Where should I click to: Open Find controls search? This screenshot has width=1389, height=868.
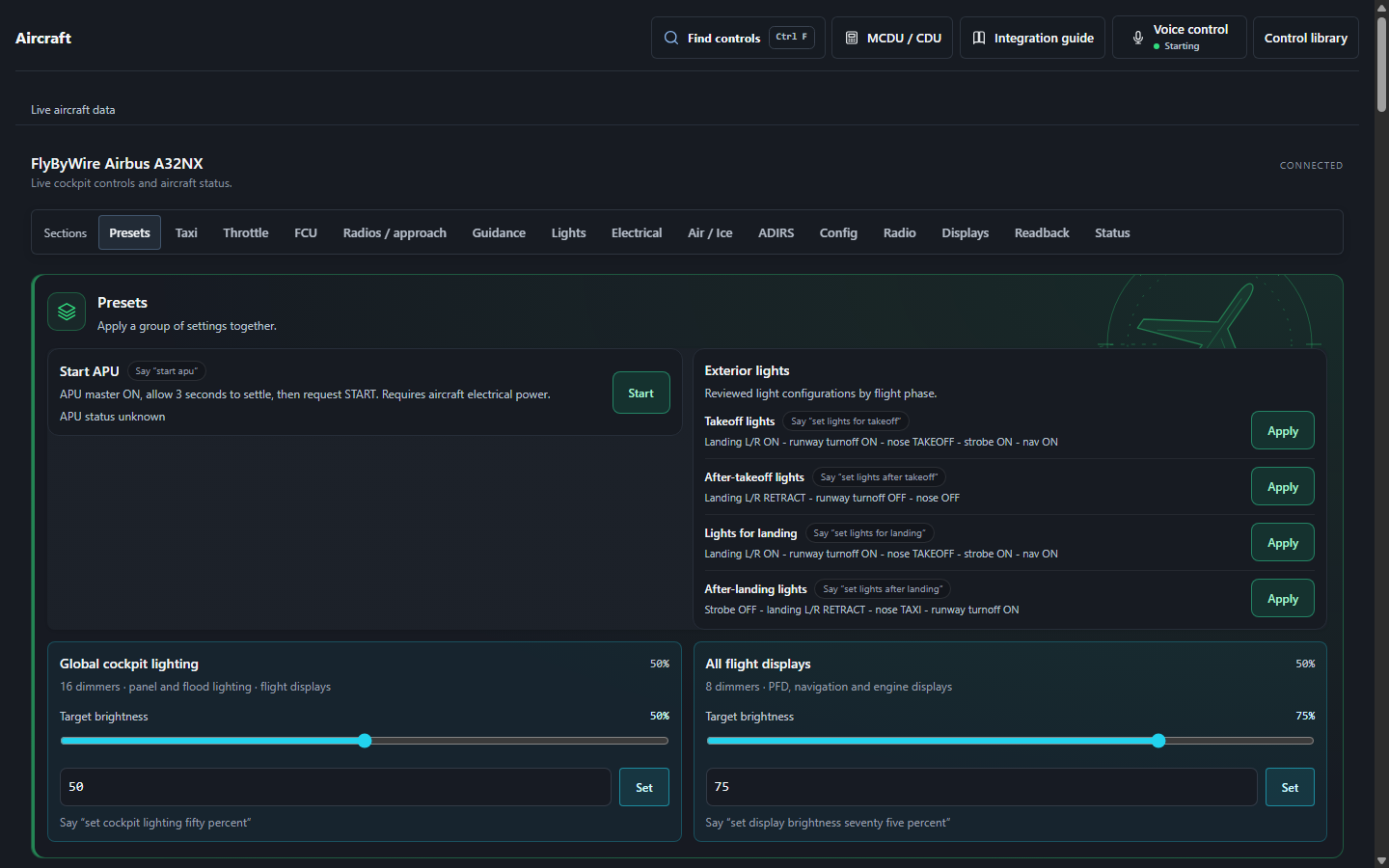(738, 38)
